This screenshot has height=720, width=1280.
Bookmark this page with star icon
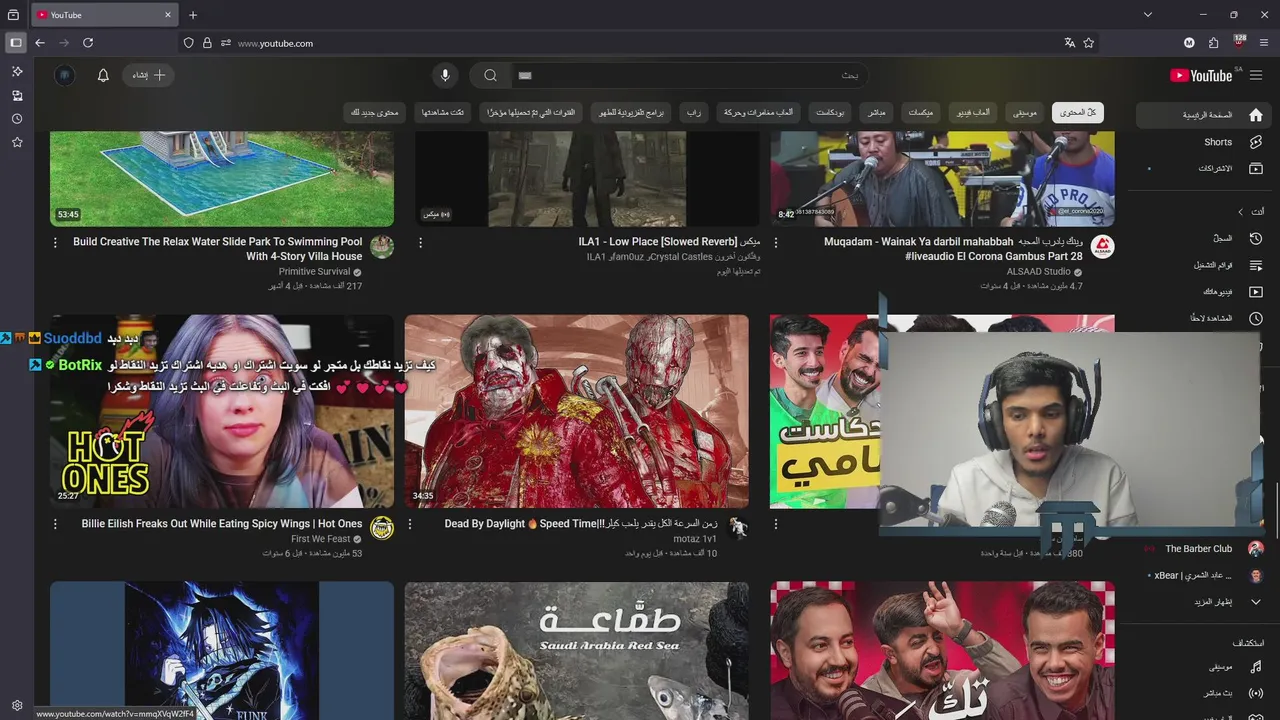click(1089, 43)
